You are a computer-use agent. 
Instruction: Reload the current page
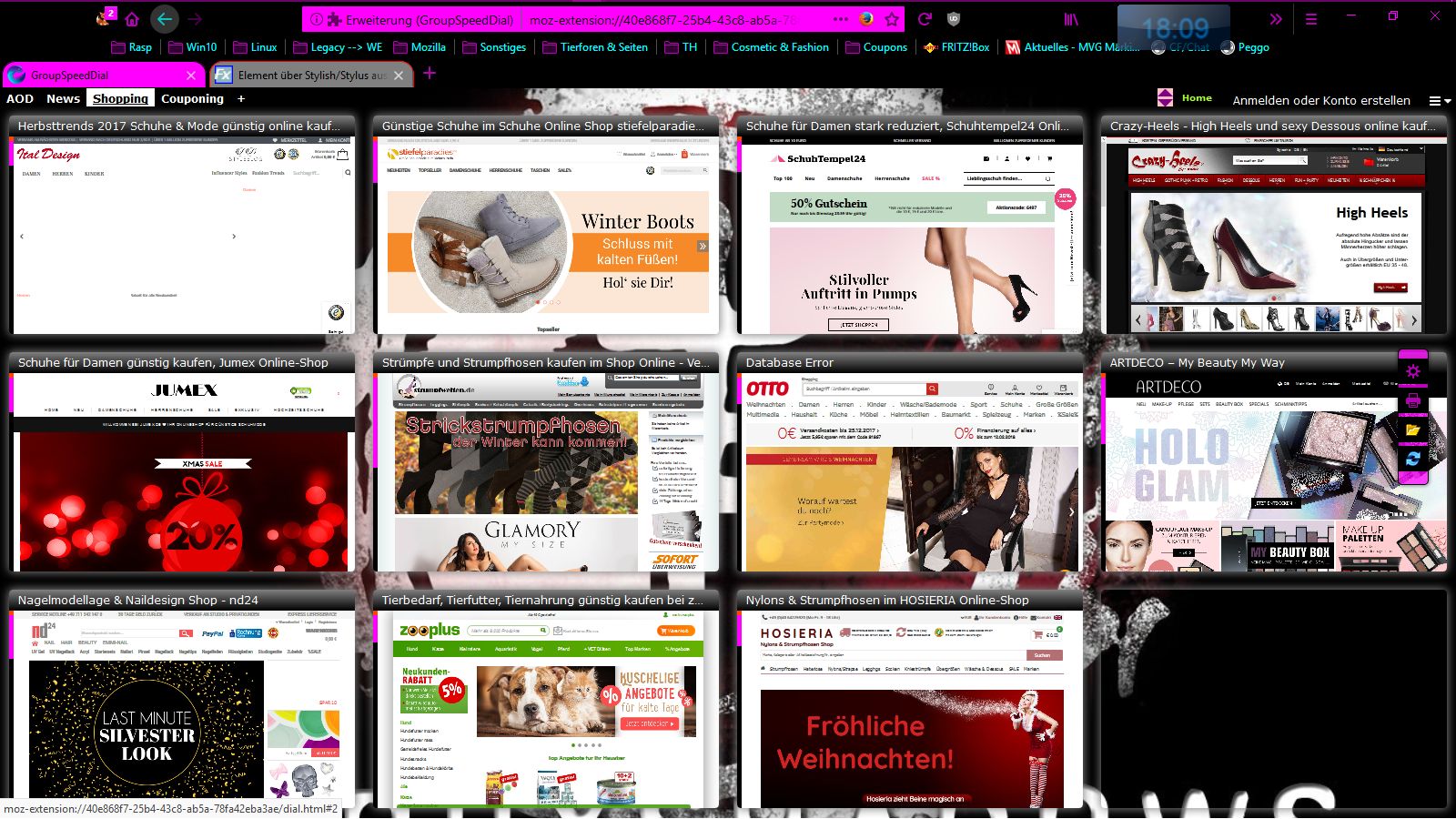pyautogui.click(x=925, y=18)
